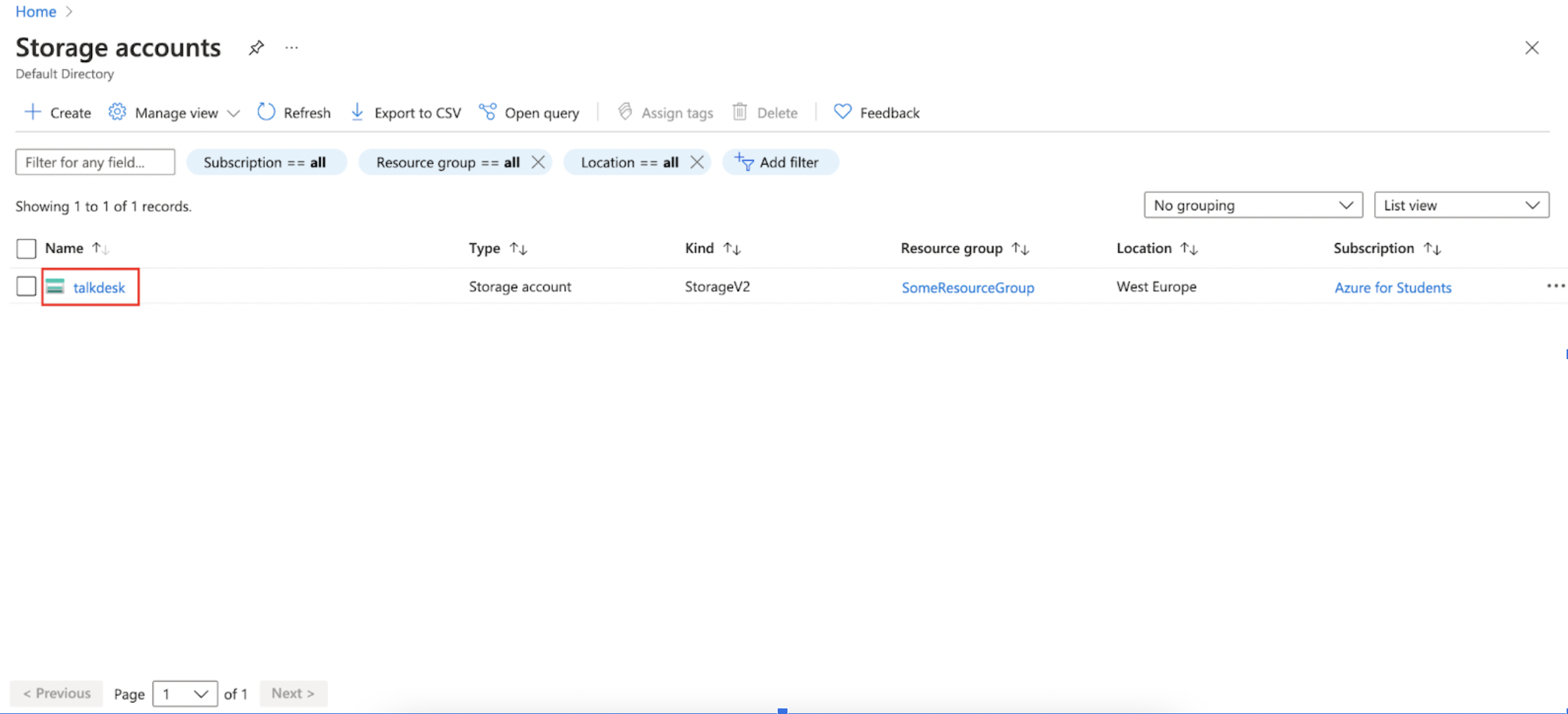
Task: Open query in Resource Graph
Action: coord(529,112)
